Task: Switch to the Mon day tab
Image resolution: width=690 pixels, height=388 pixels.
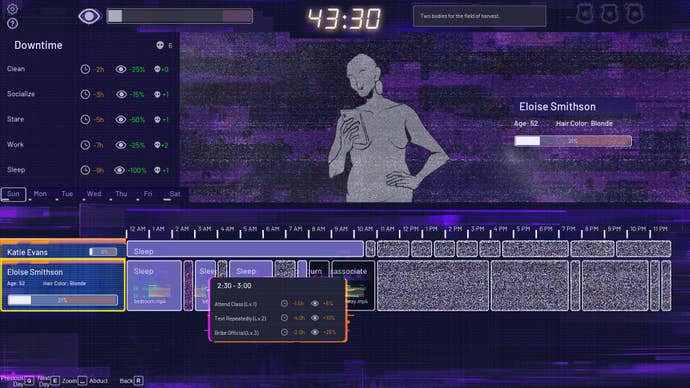Action: click(x=40, y=194)
